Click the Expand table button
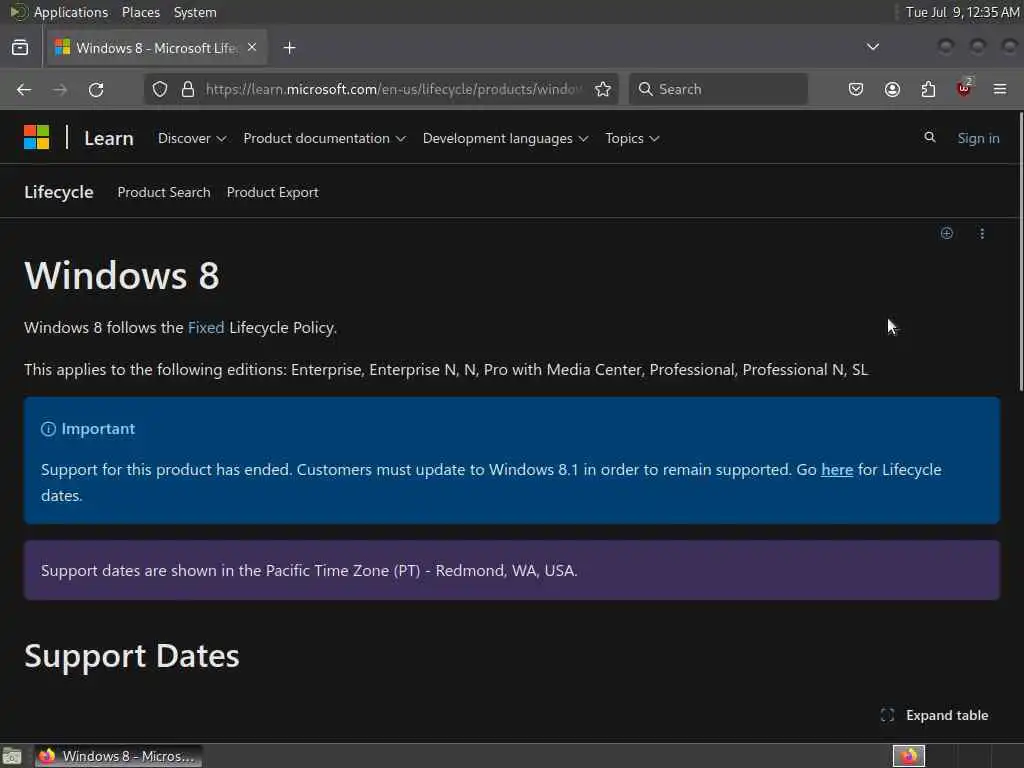 tap(935, 715)
